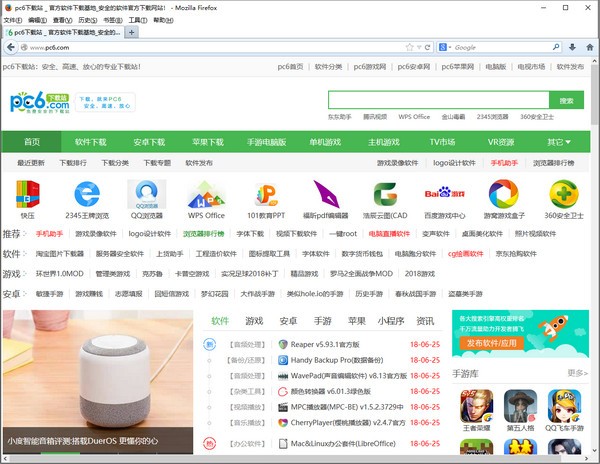Click the site search input box
Viewport: 600px width, 464px height.
(x=438, y=100)
